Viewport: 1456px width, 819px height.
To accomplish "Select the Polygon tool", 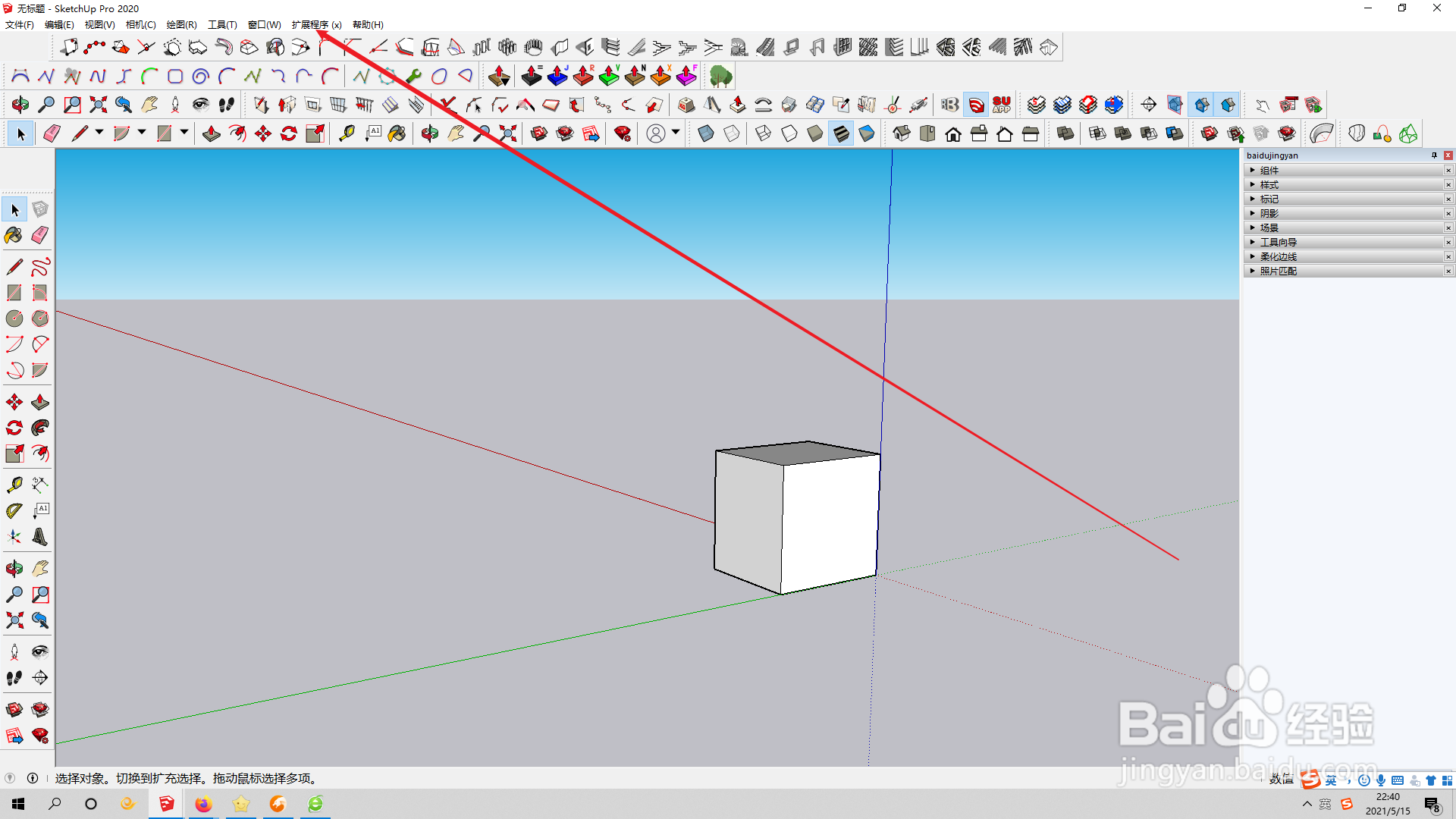I will point(40,318).
